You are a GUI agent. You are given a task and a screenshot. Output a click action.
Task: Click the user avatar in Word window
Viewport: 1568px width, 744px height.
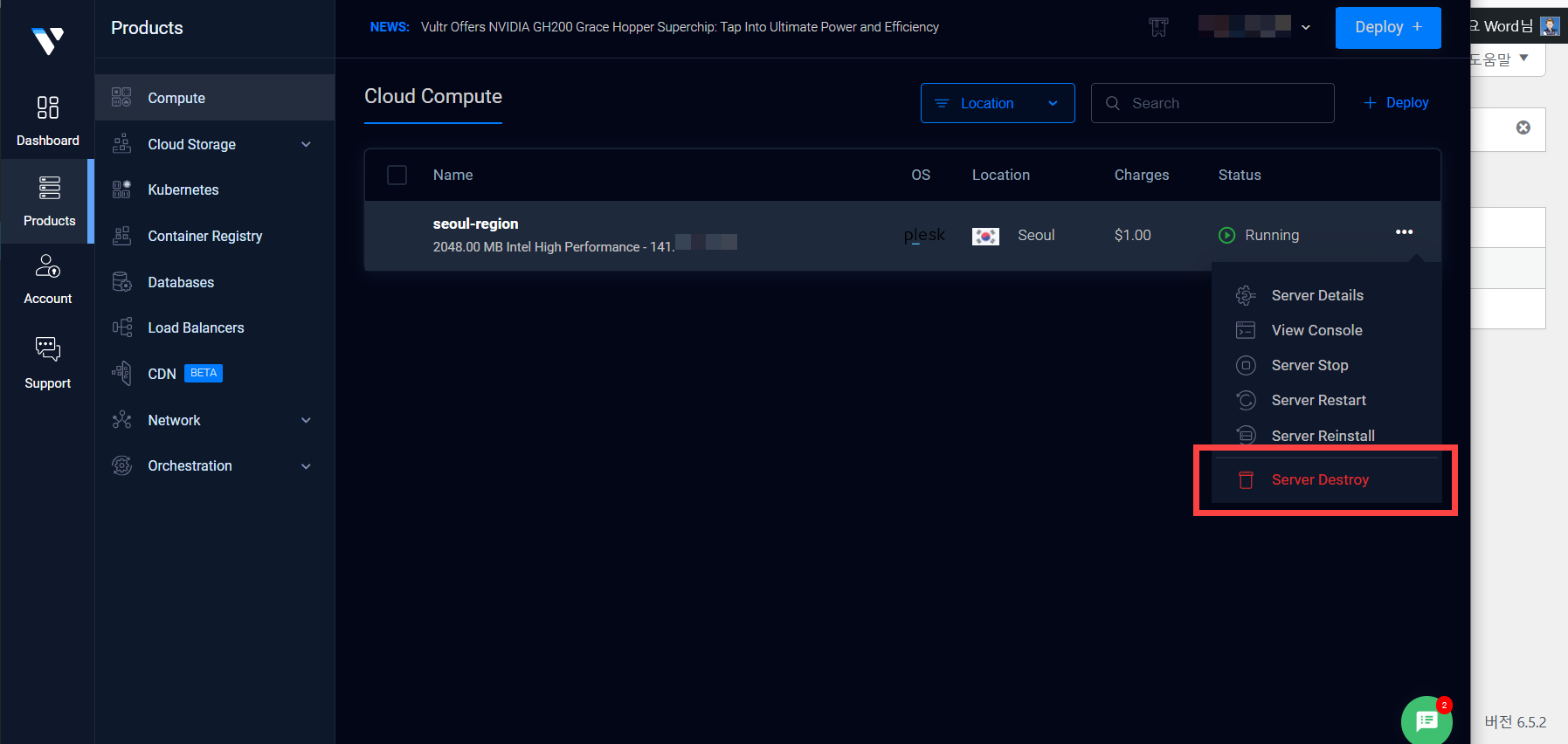pyautogui.click(x=1551, y=26)
